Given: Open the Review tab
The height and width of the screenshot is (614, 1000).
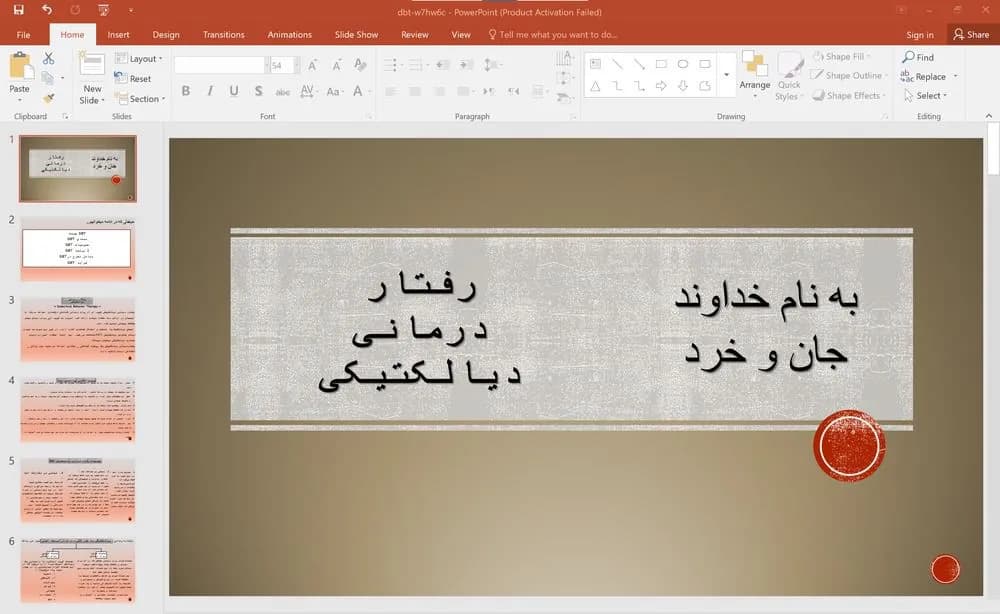Looking at the screenshot, I should pyautogui.click(x=415, y=34).
